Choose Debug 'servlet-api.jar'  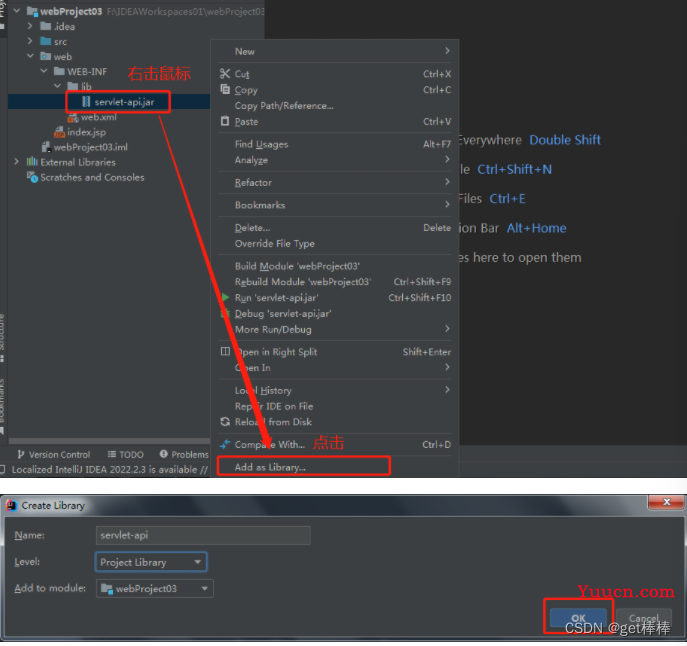335,313
